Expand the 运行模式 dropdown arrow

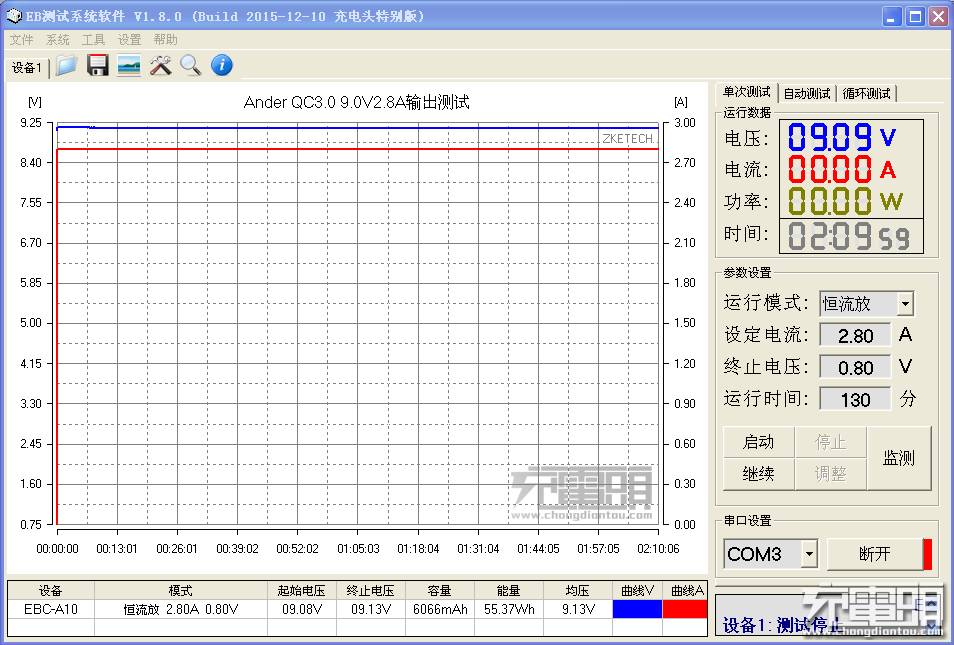coord(905,303)
